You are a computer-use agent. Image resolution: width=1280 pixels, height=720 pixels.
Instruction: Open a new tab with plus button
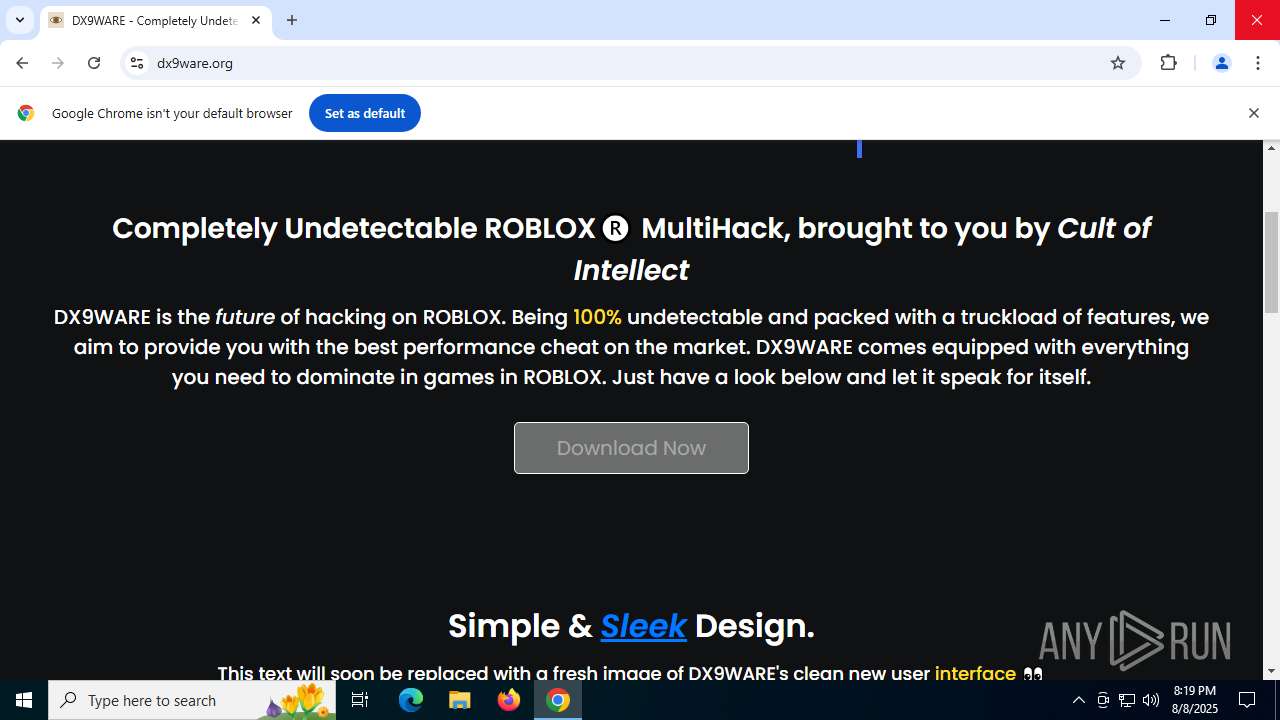pyautogui.click(x=292, y=20)
